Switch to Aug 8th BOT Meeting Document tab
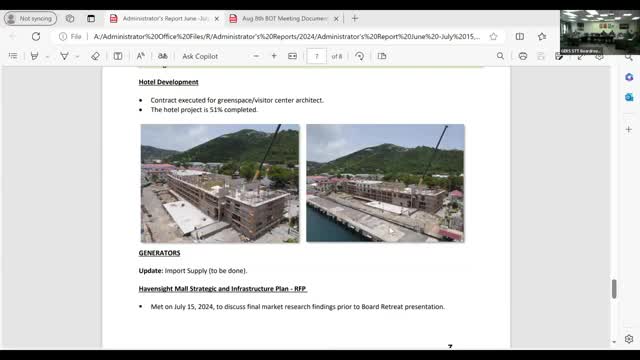 tap(284, 18)
